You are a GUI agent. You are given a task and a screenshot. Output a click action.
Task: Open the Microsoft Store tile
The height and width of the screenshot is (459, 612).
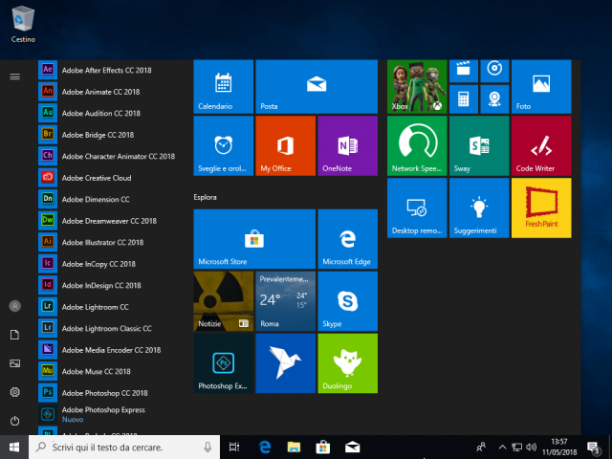coord(254,239)
